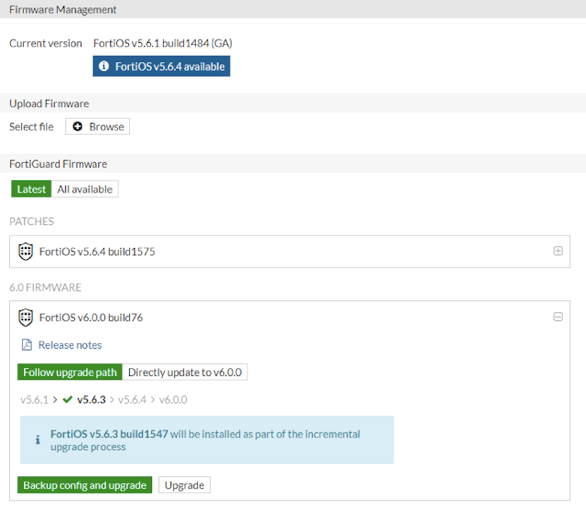The width and height of the screenshot is (586, 520).
Task: Click shield icon beside FortiOS v5.6.4 build1575
Action: coord(26,251)
